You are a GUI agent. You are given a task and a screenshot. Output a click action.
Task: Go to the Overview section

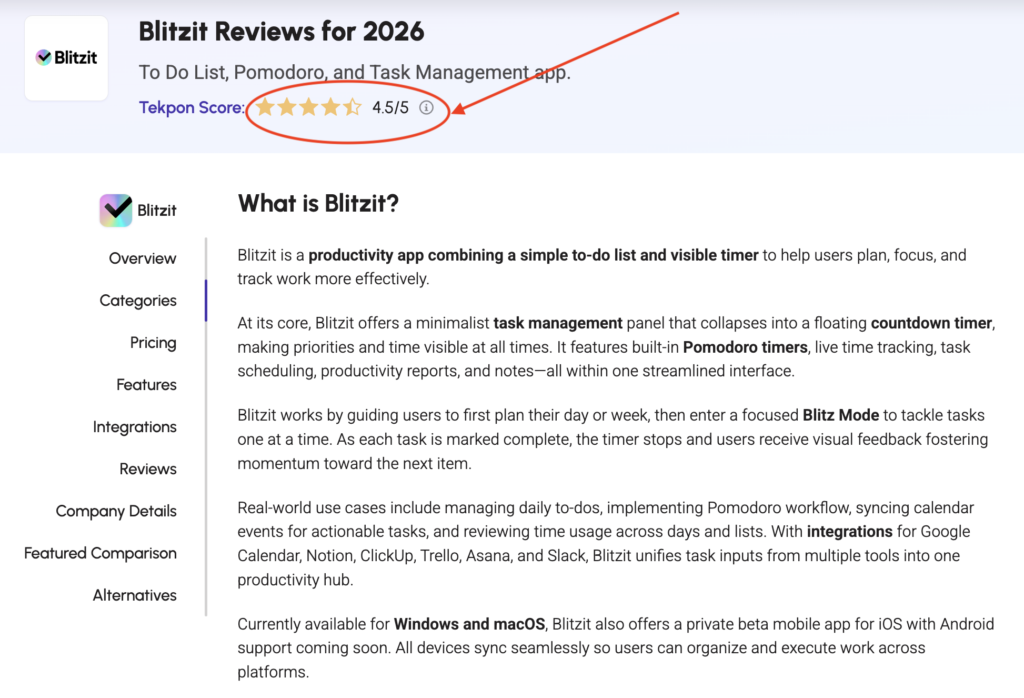point(142,259)
